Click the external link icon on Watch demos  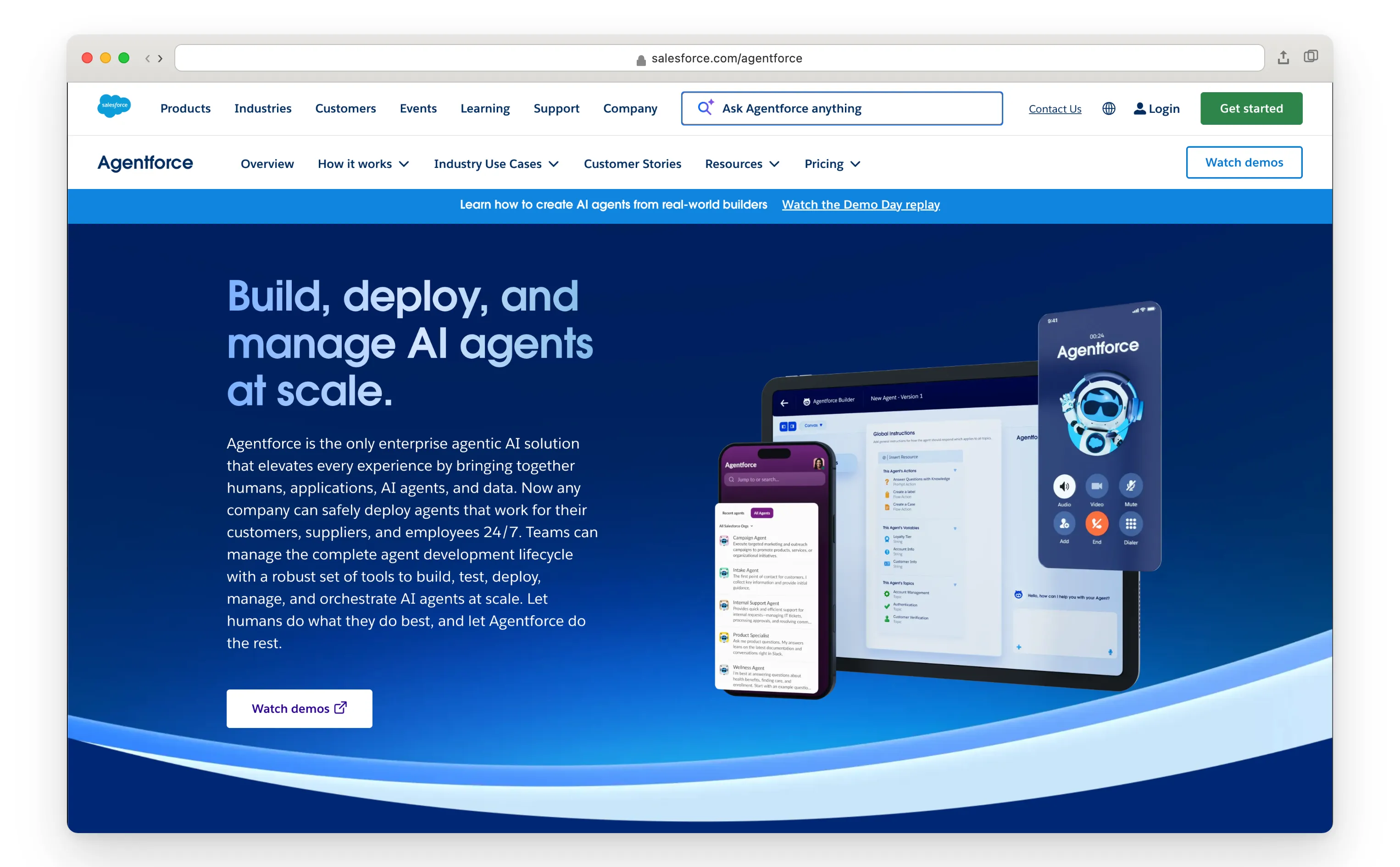[340, 707]
